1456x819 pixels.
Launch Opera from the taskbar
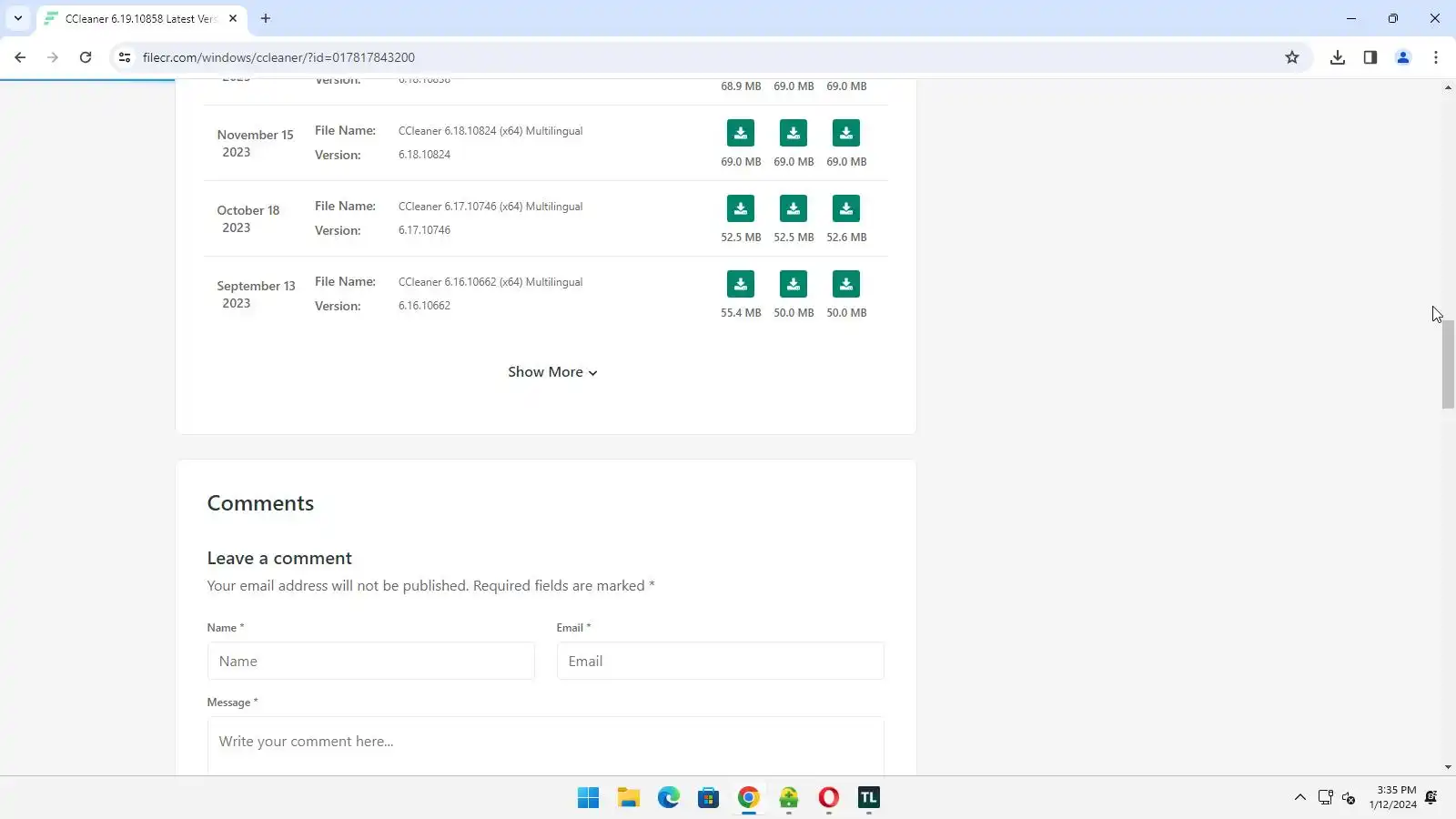tap(829, 798)
